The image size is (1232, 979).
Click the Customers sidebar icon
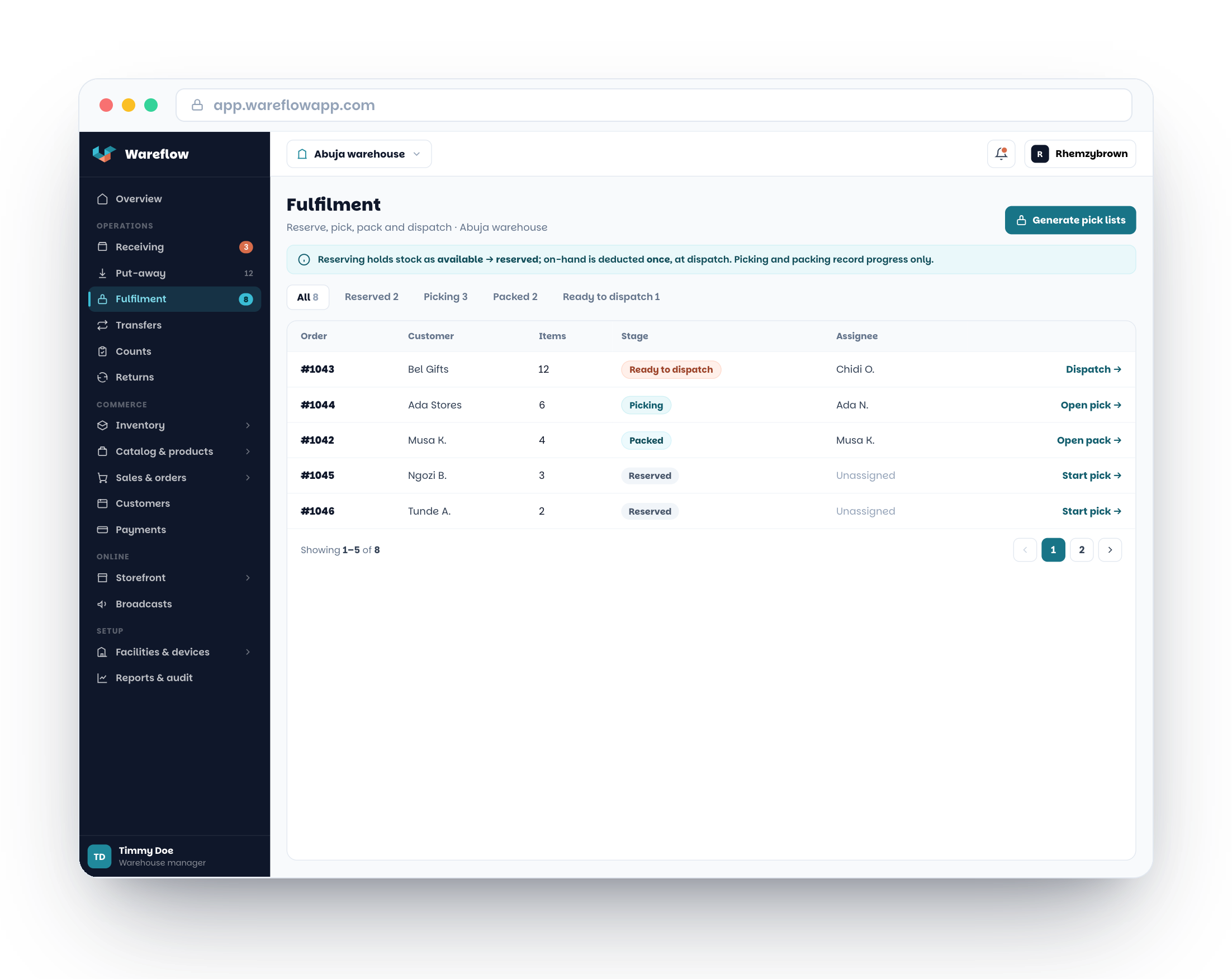pos(102,503)
